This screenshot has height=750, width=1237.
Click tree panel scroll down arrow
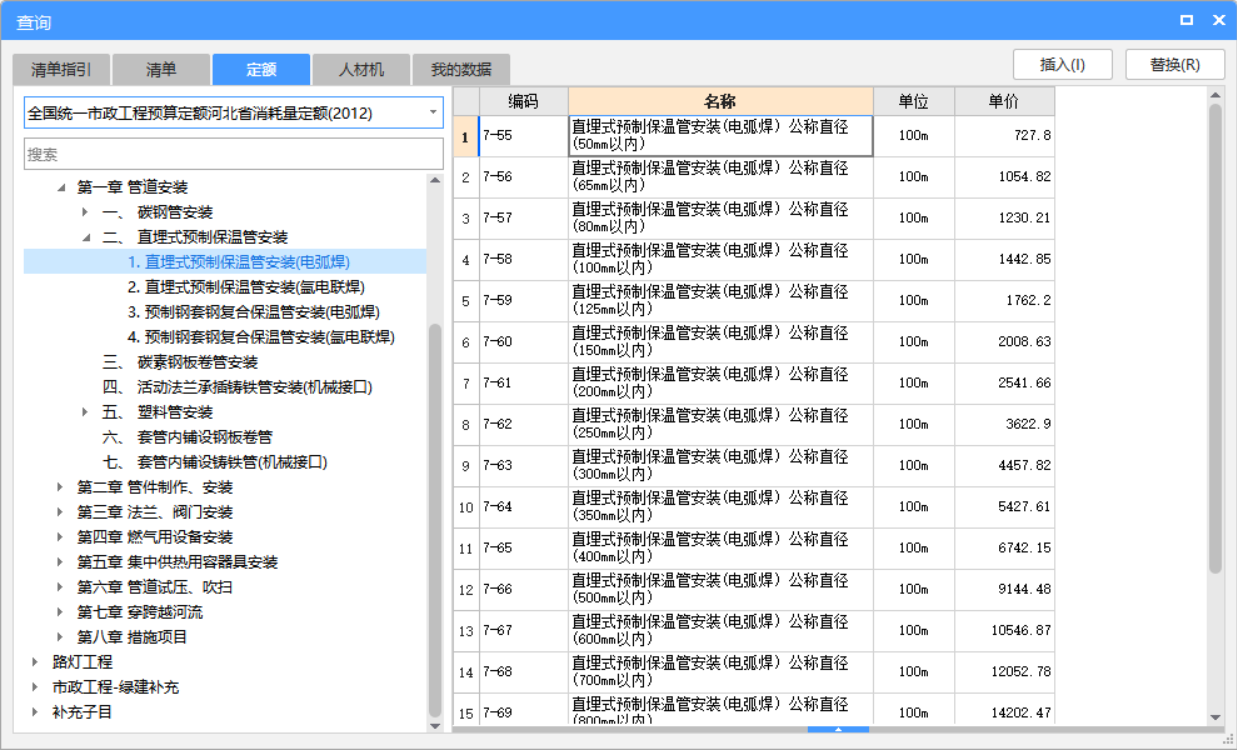[435, 726]
